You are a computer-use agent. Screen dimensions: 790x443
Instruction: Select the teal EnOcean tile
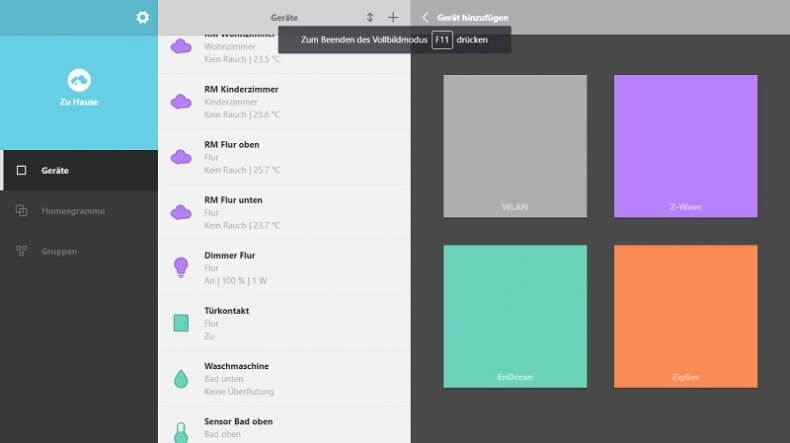(x=515, y=315)
